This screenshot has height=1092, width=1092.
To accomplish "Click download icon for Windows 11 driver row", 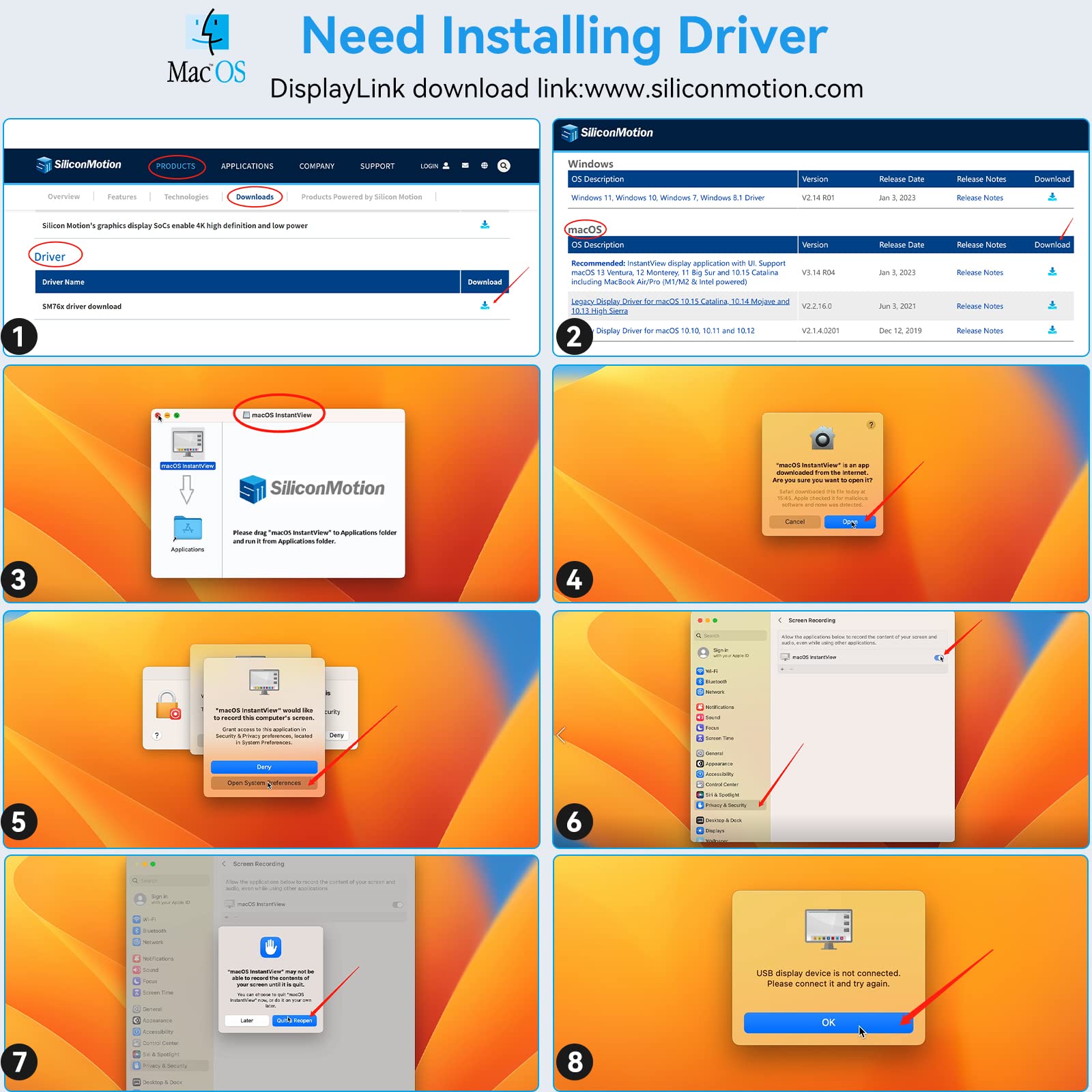I will click(x=1052, y=197).
